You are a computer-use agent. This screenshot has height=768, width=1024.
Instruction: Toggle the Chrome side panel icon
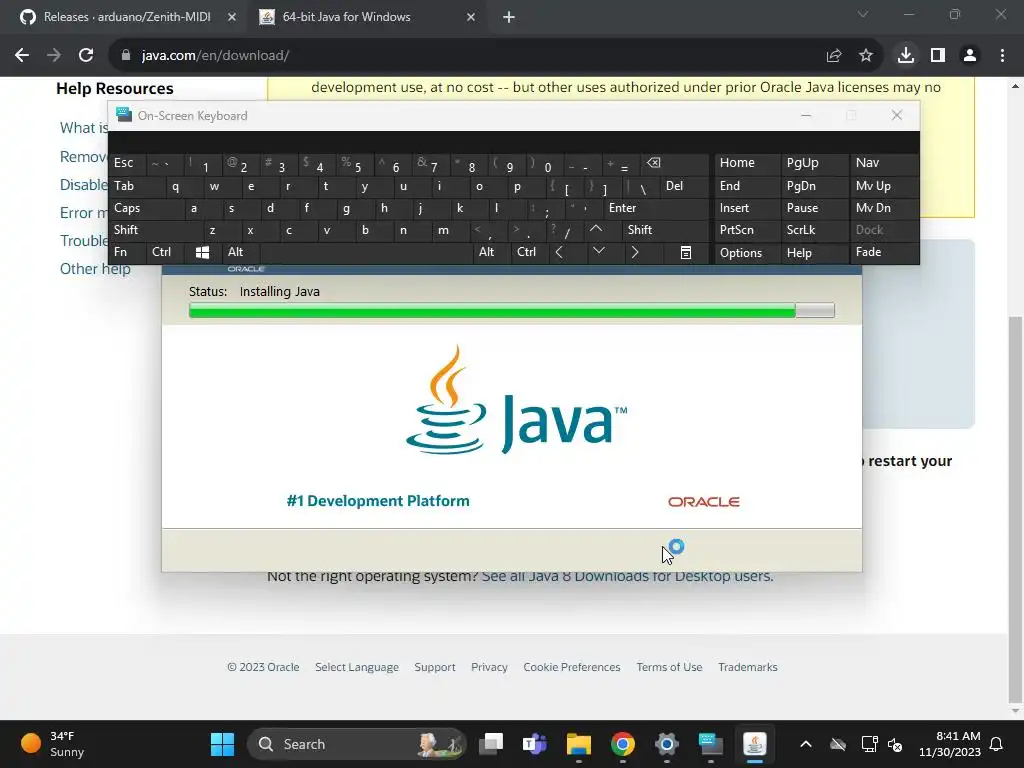938,56
